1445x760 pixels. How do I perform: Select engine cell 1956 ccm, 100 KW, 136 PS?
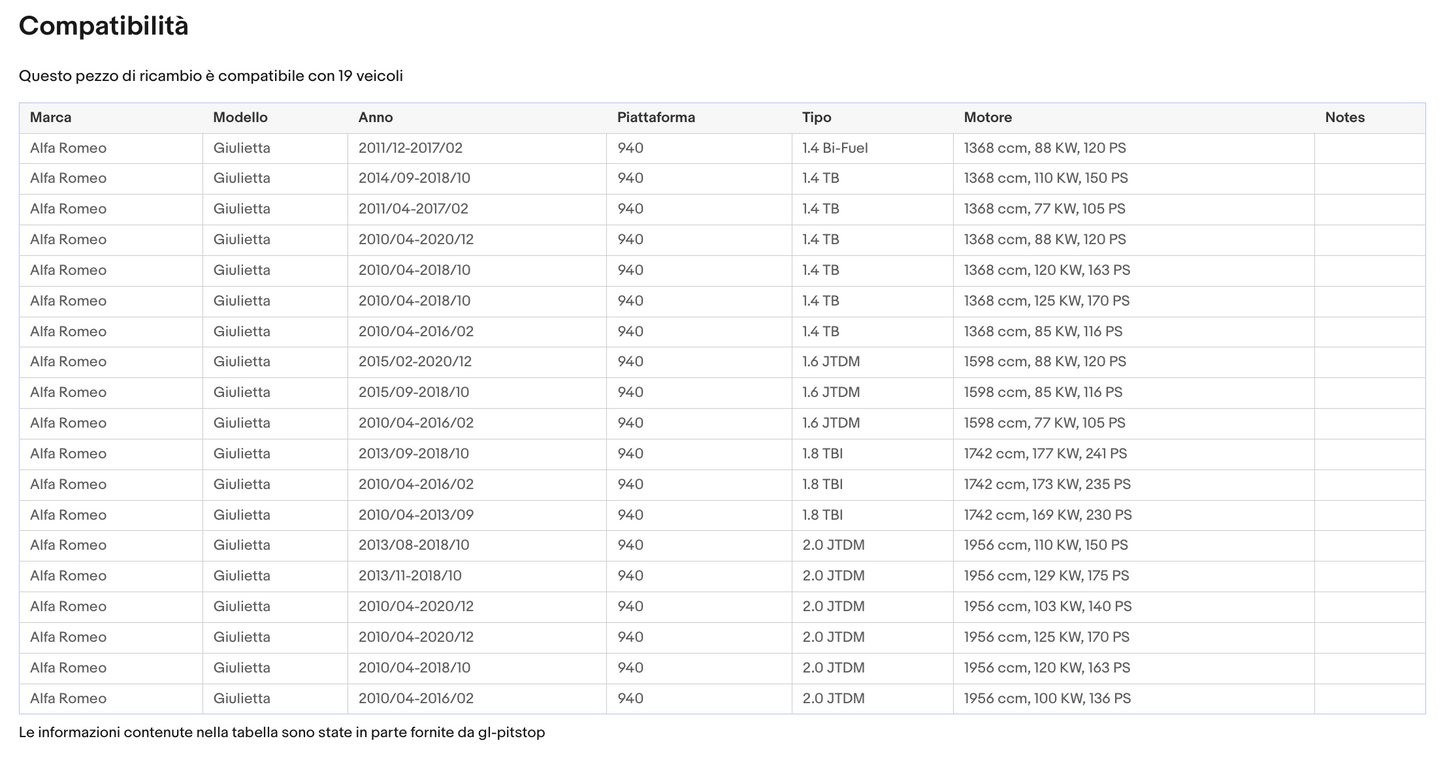(1047, 699)
